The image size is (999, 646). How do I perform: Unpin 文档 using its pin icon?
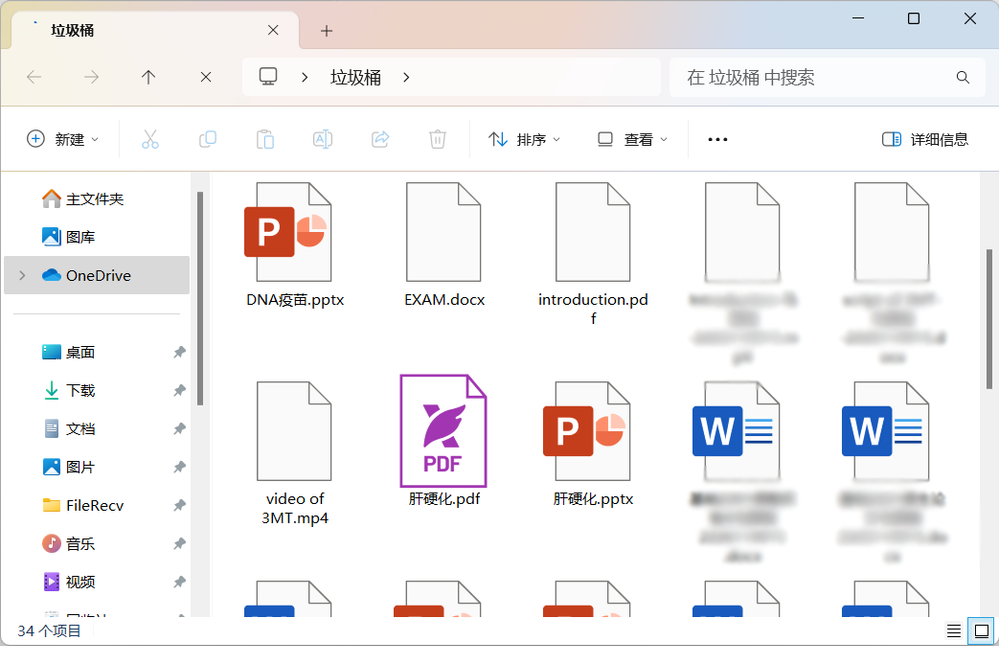point(180,429)
